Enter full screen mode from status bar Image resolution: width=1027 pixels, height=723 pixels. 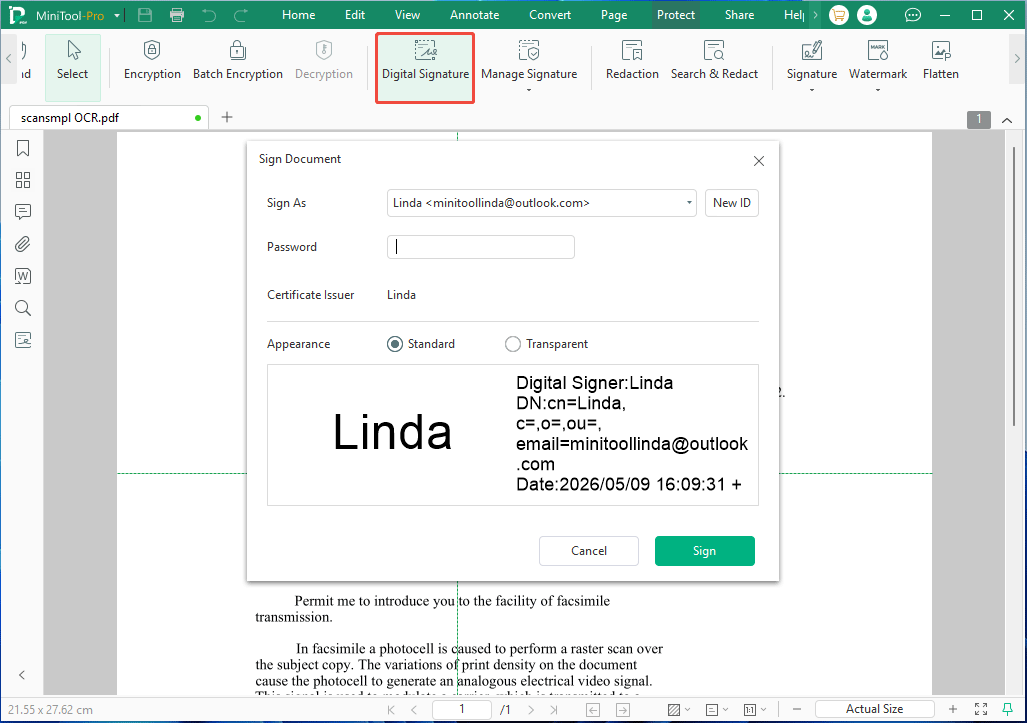point(980,709)
